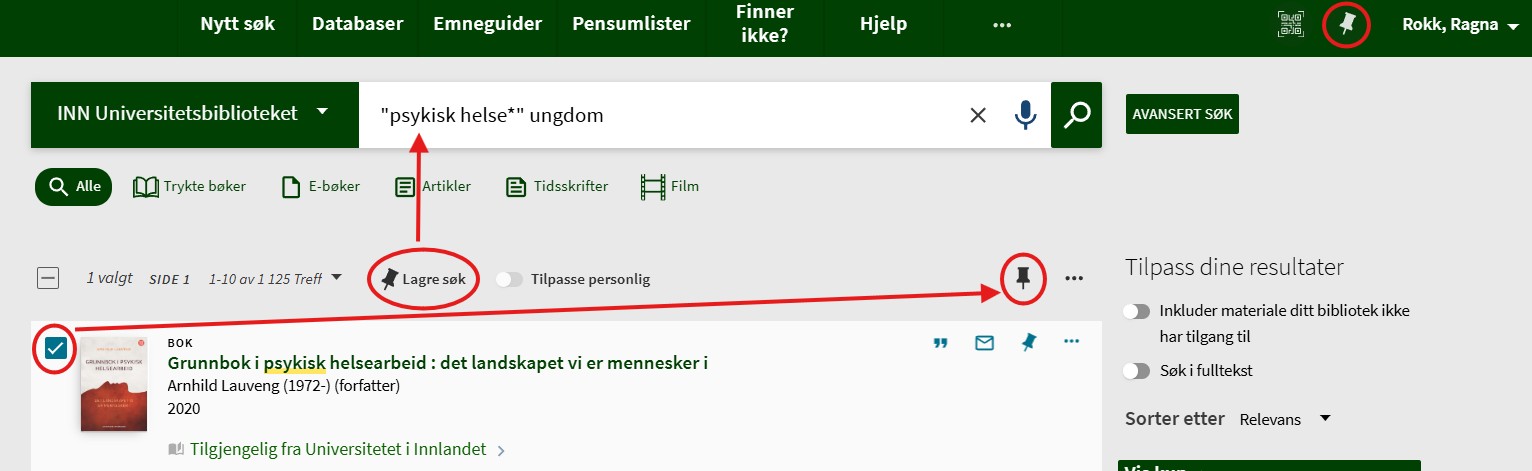This screenshot has width=1532, height=471.
Task: Open Finner ikke? menu item
Action: click(x=764, y=24)
